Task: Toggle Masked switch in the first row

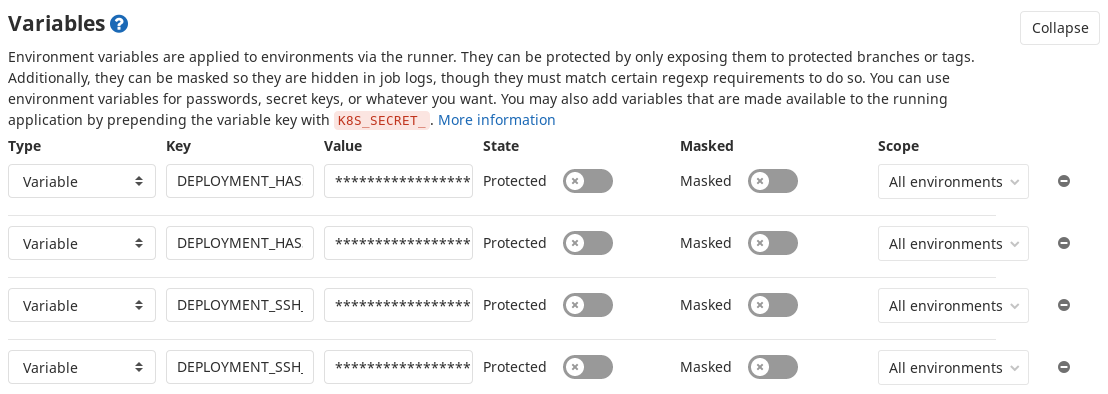Action: point(773,181)
